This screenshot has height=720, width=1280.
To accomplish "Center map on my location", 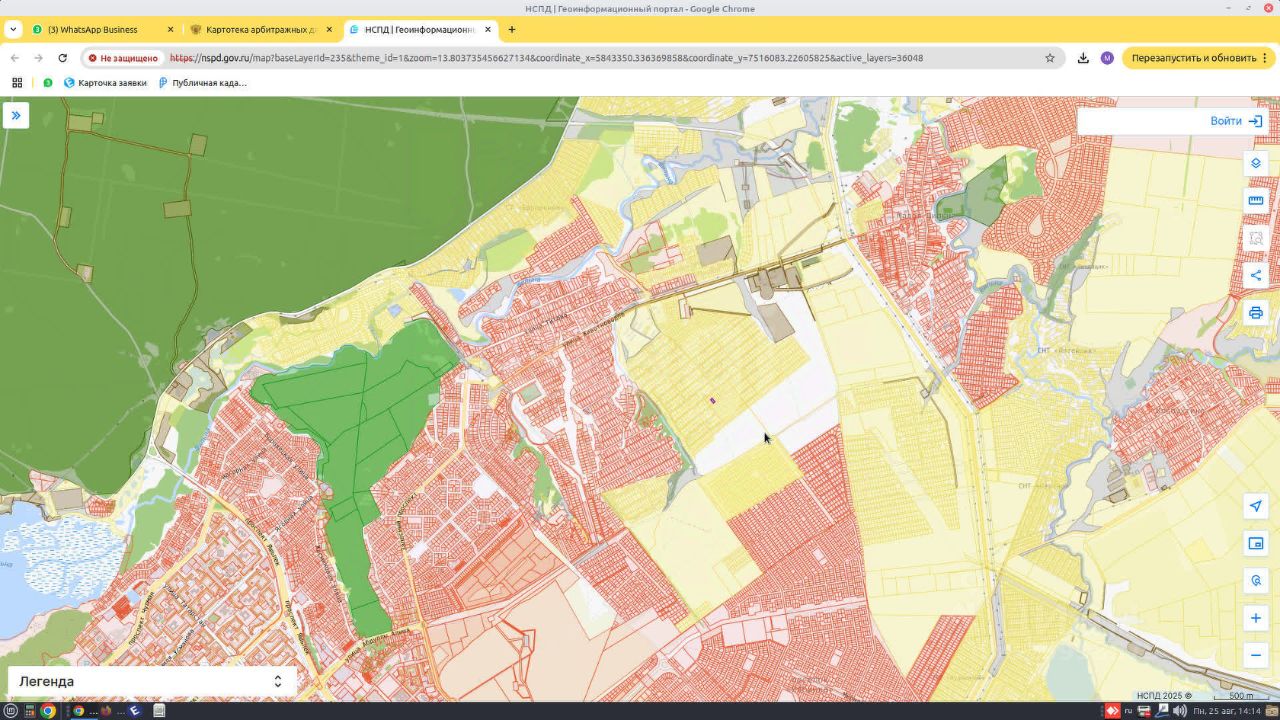I will click(x=1256, y=506).
